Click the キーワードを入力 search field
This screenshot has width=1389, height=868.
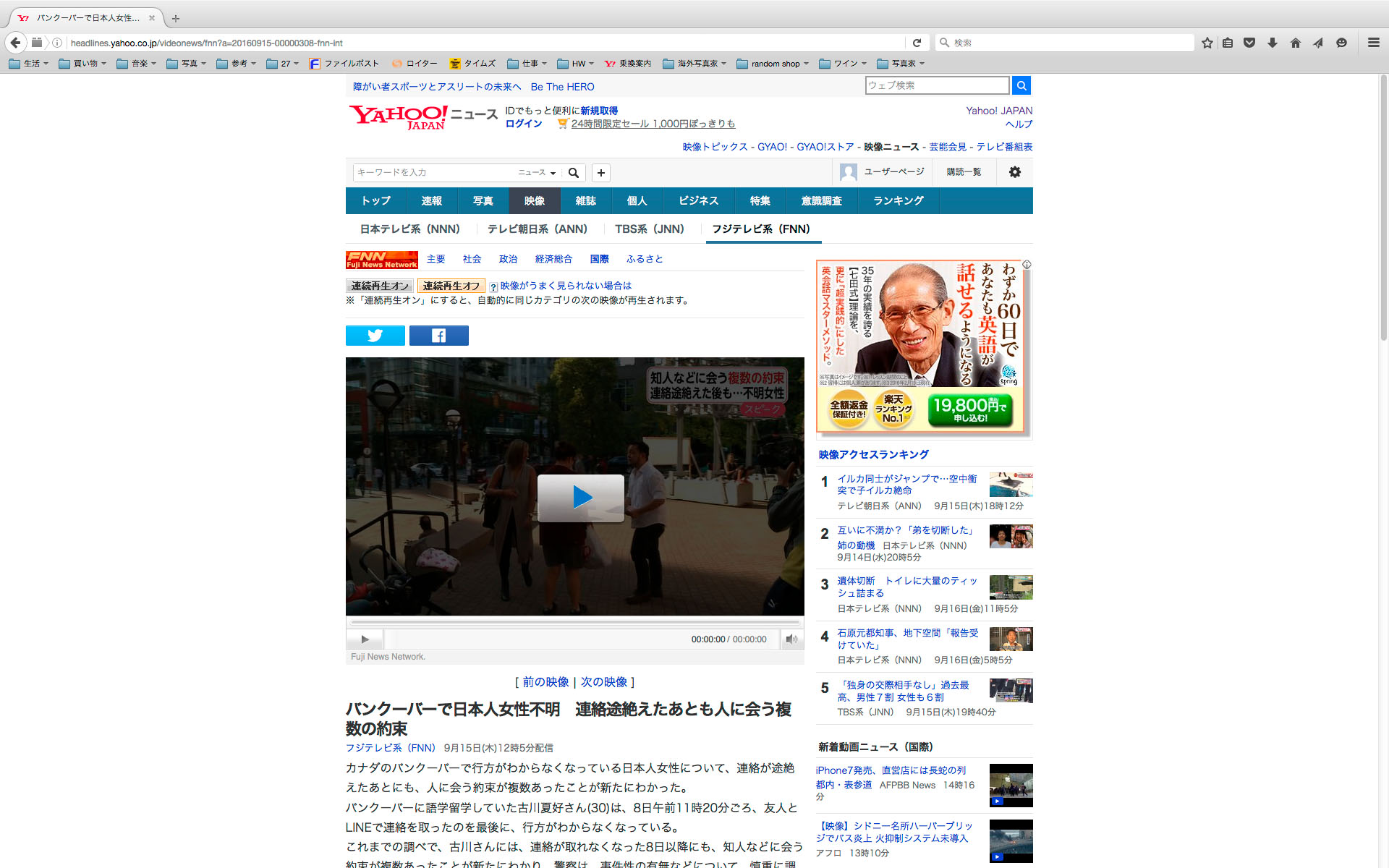pyautogui.click(x=434, y=173)
